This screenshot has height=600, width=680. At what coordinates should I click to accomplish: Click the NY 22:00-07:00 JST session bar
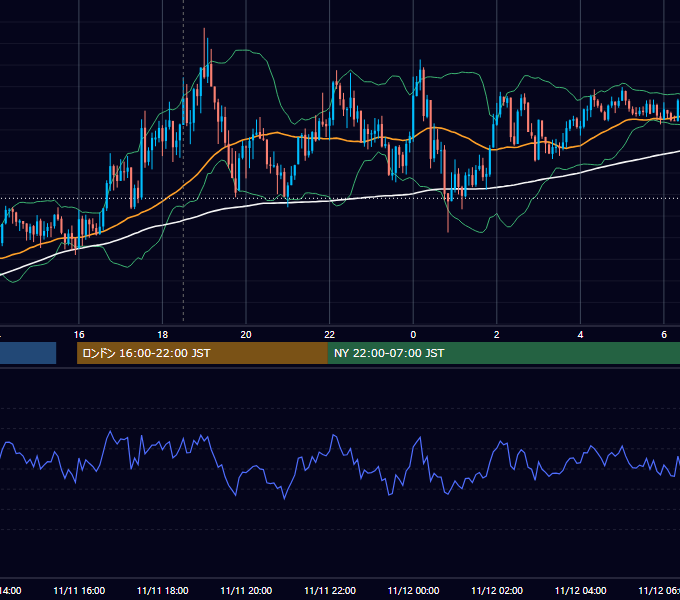pos(503,353)
